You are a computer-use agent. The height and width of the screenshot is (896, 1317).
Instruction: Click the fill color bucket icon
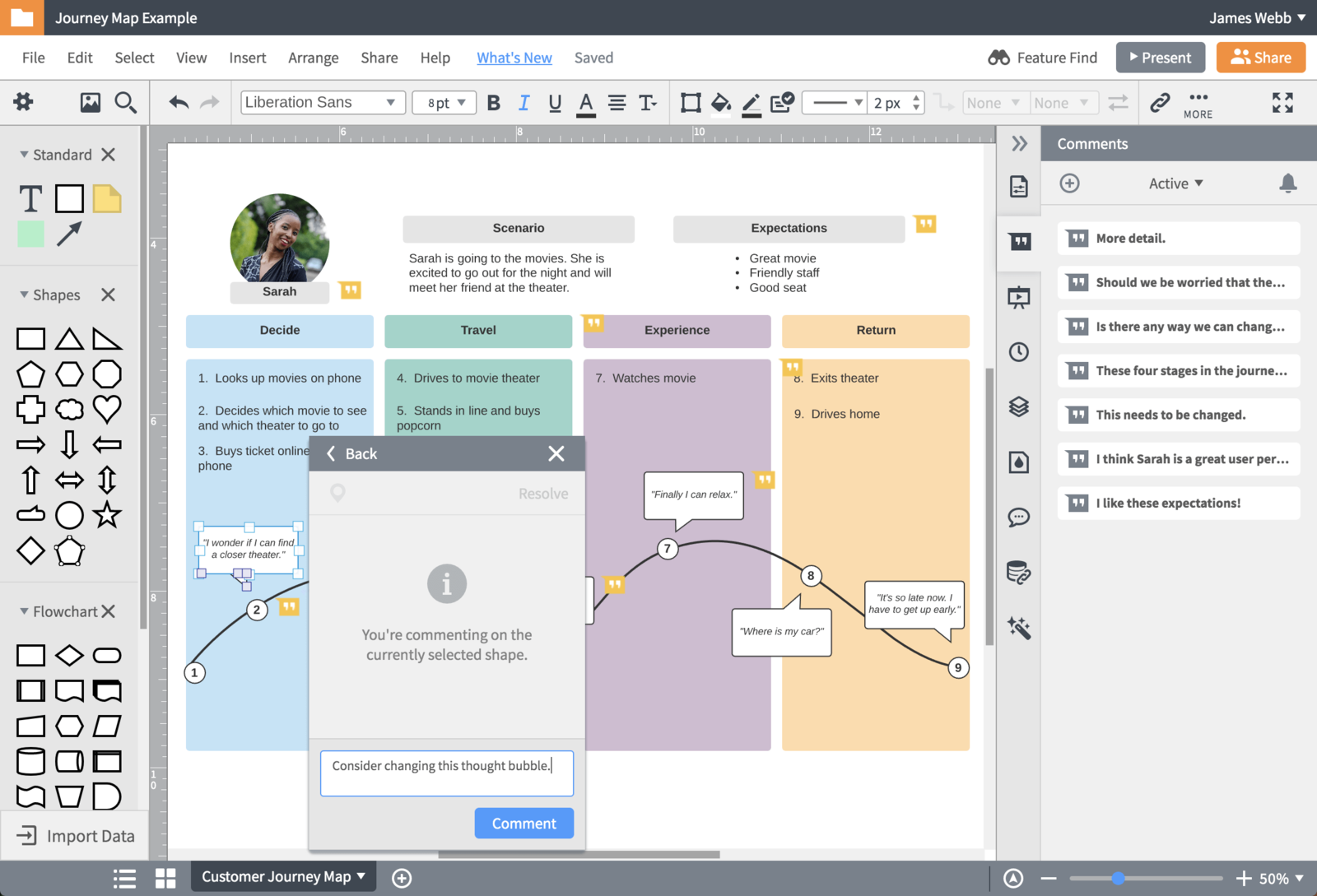pyautogui.click(x=720, y=103)
